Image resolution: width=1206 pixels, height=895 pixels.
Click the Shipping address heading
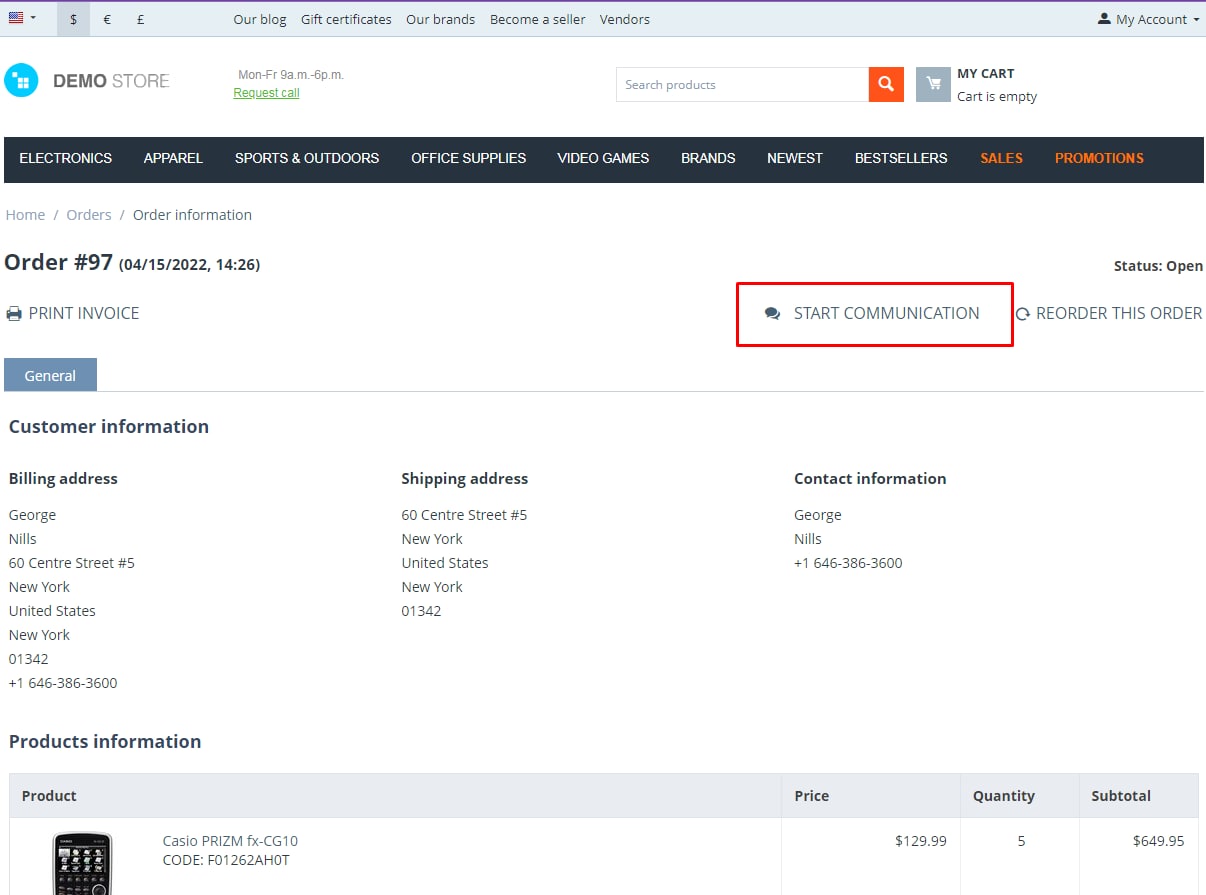point(465,479)
